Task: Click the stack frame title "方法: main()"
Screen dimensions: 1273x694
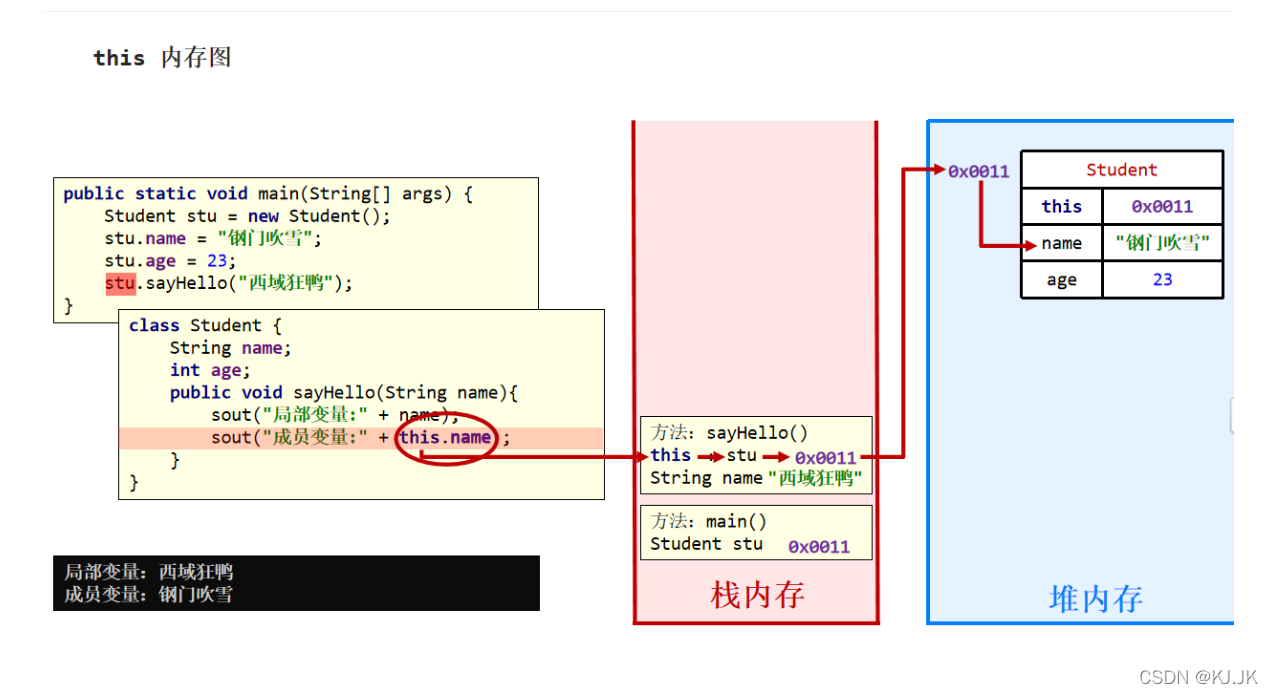Action: [709, 521]
